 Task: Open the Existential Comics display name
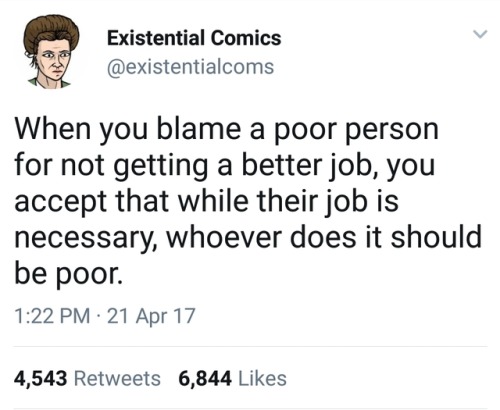[x=194, y=38]
